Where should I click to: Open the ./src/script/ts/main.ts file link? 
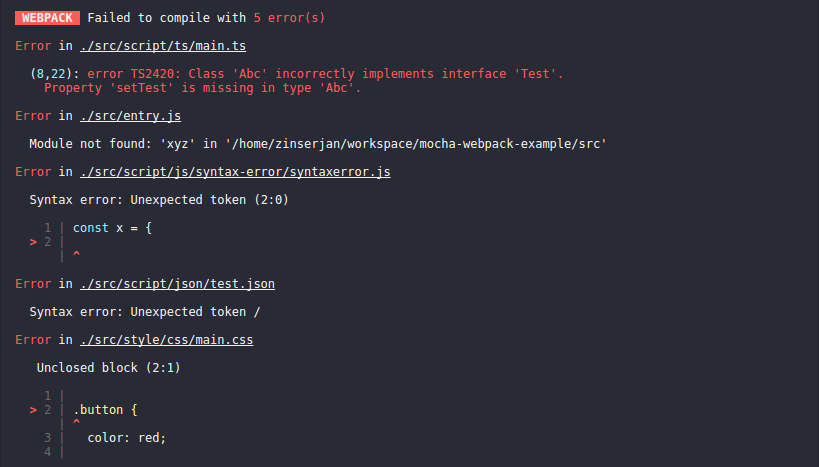[163, 46]
